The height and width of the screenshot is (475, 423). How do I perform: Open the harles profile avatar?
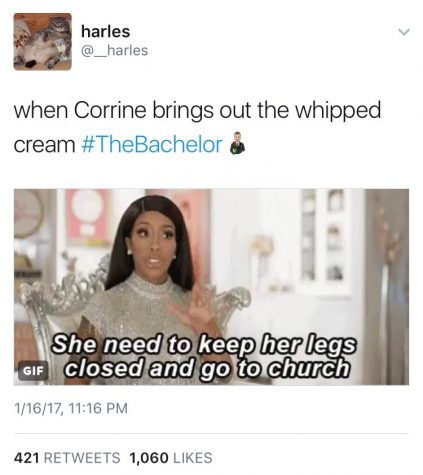[x=42, y=42]
